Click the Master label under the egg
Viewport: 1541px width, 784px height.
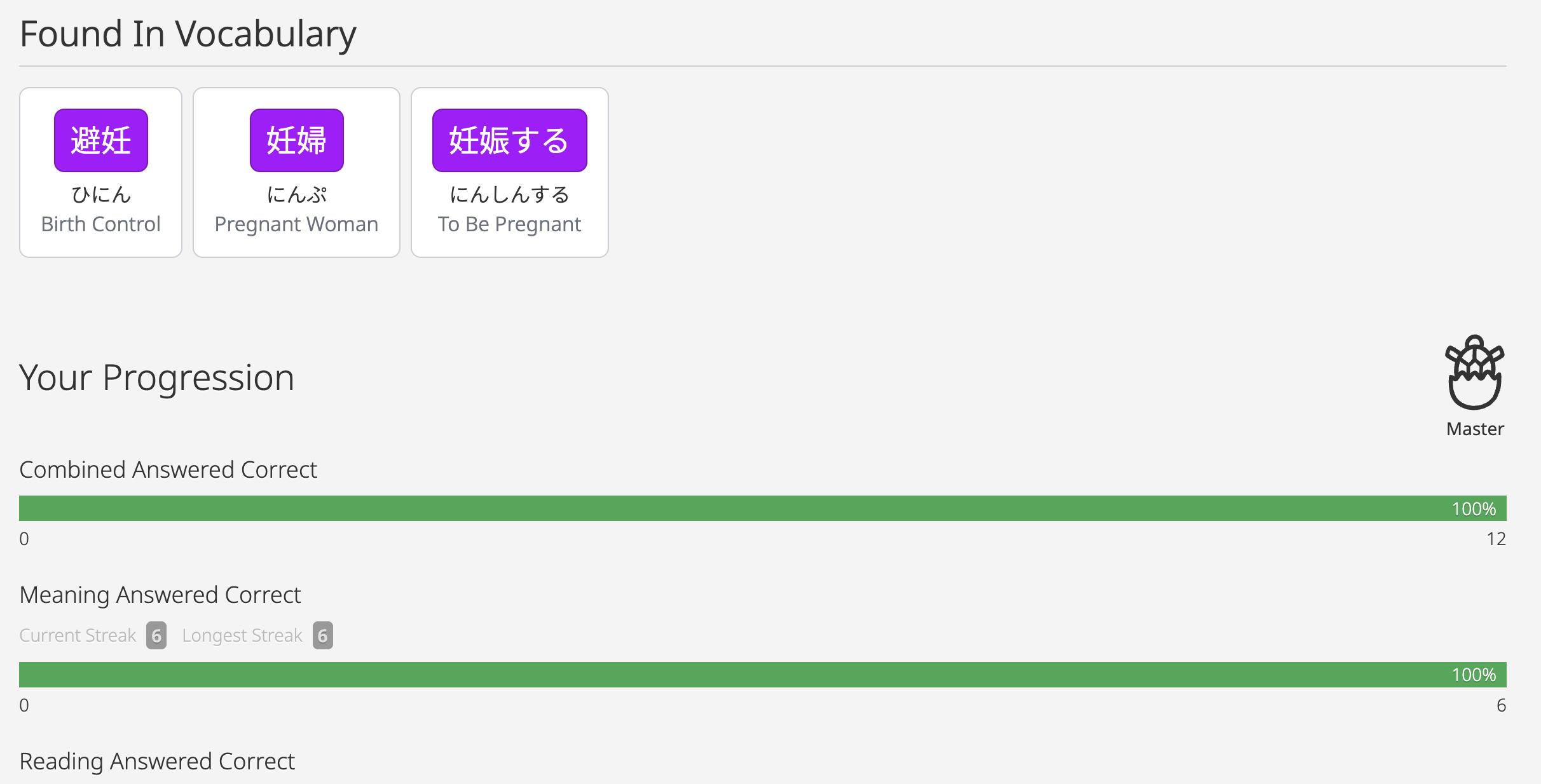[x=1475, y=429]
